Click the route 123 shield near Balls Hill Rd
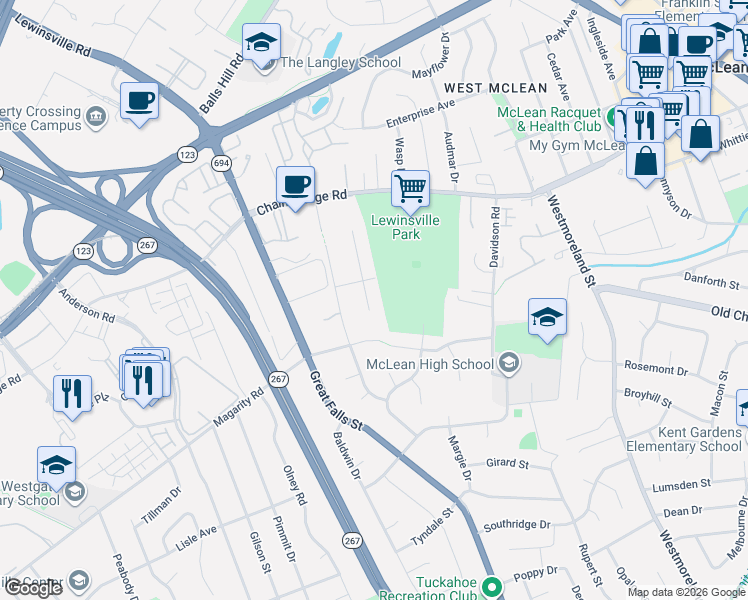The width and height of the screenshot is (748, 600). pyautogui.click(x=187, y=155)
